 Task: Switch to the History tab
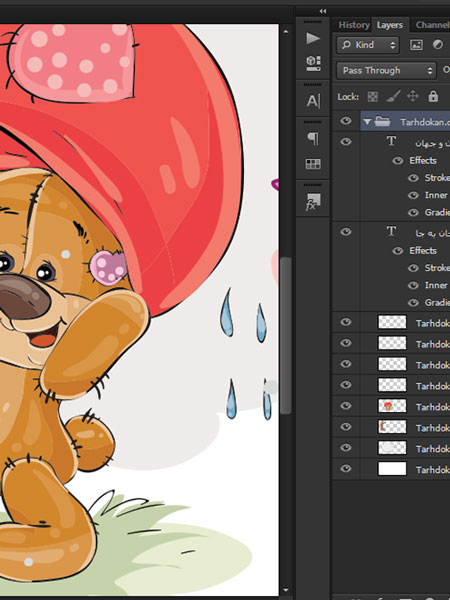coord(354,25)
